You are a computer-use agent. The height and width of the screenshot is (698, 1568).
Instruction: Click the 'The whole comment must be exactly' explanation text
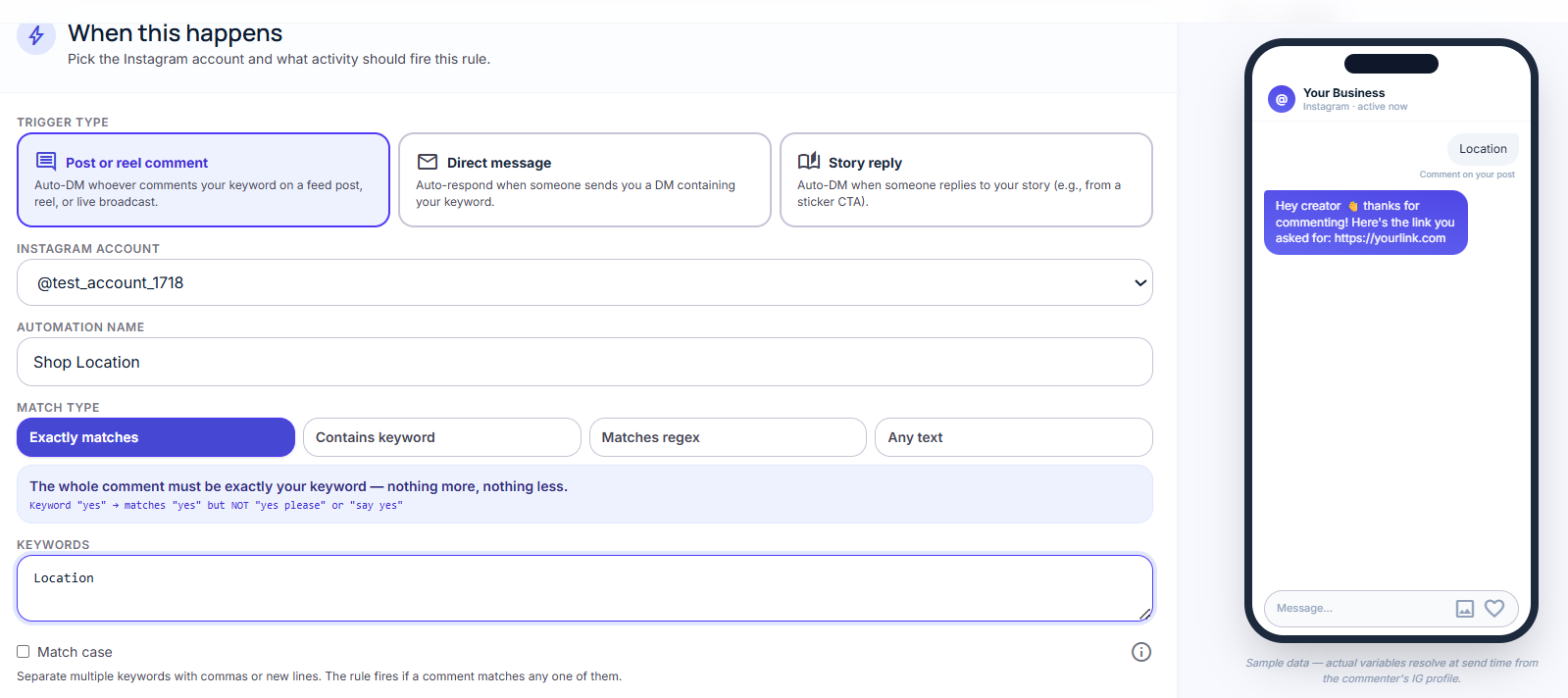(298, 486)
